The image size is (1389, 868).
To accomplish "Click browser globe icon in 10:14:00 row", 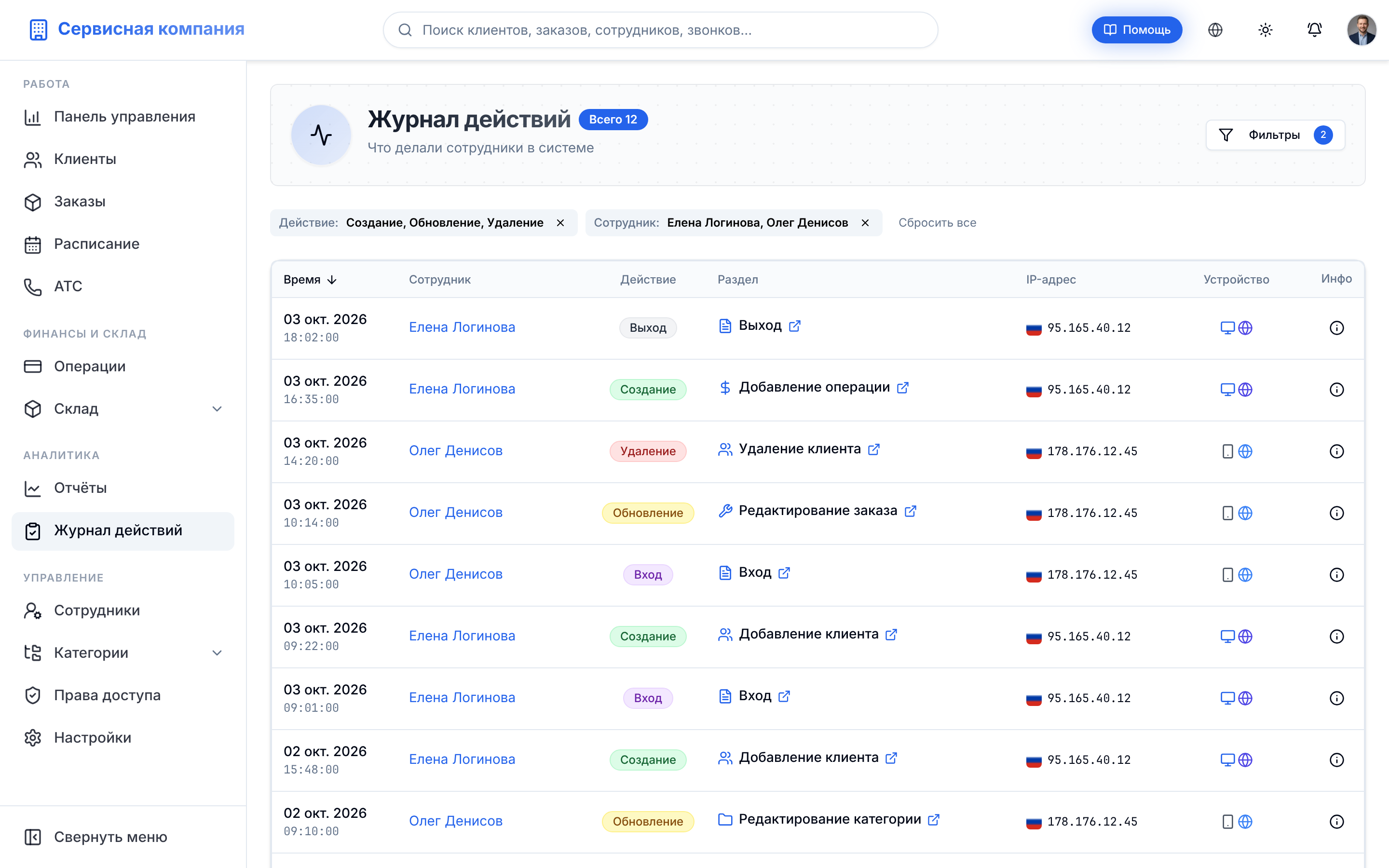I will click(1245, 513).
